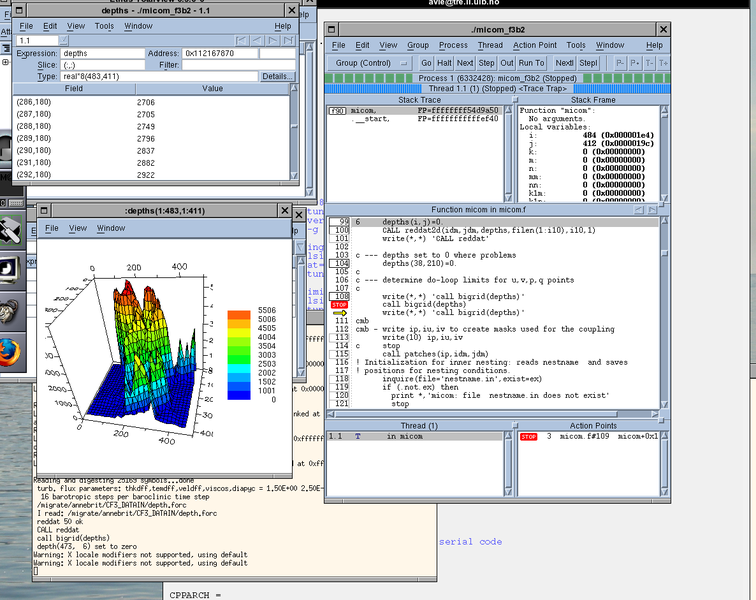Viewport: 756px width, 600px height.
Task: Click the last-element arrow in depths window
Action: click(286, 40)
